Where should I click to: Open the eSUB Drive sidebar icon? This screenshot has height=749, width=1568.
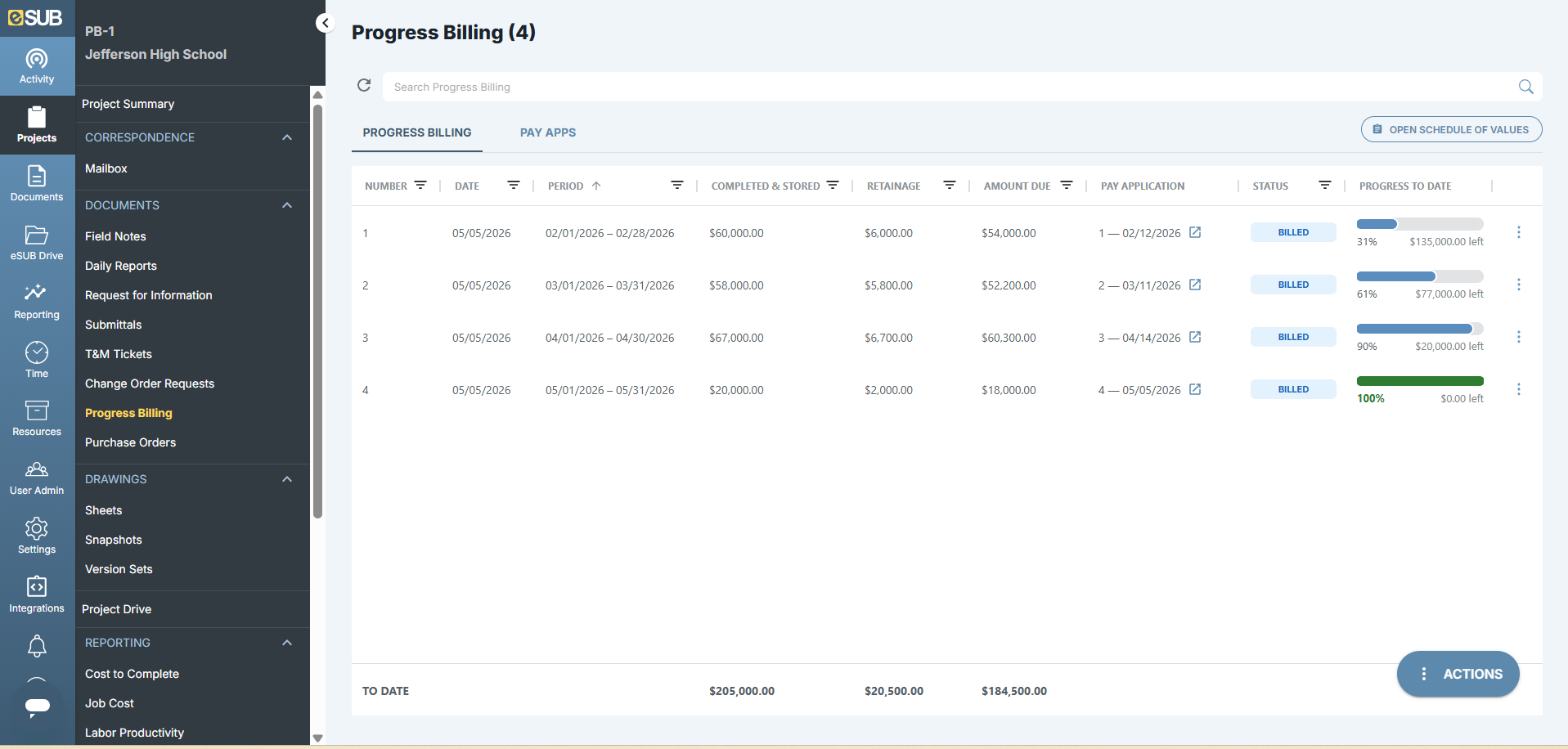(x=37, y=243)
